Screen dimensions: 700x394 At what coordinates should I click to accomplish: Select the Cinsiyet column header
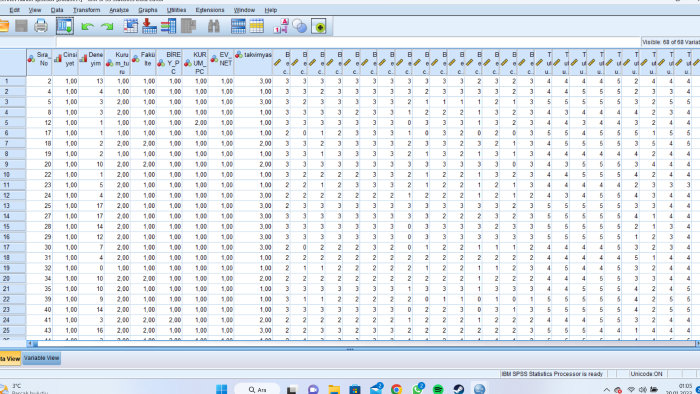(65, 62)
